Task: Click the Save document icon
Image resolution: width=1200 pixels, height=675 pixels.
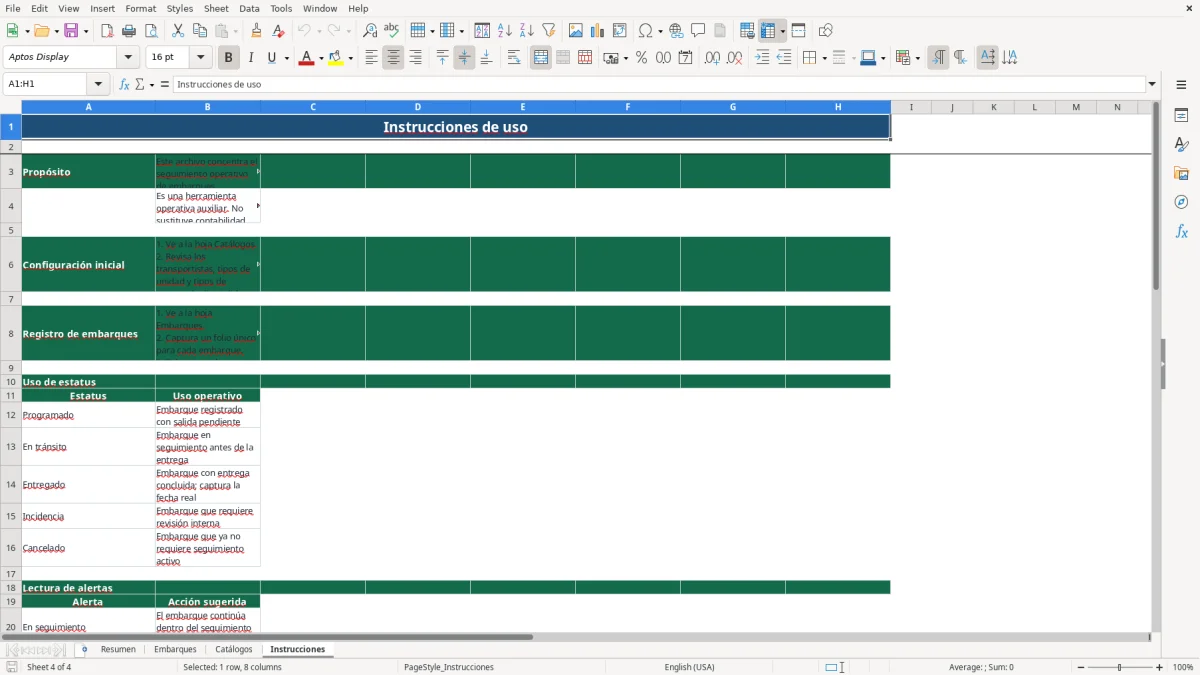Action: (x=71, y=31)
